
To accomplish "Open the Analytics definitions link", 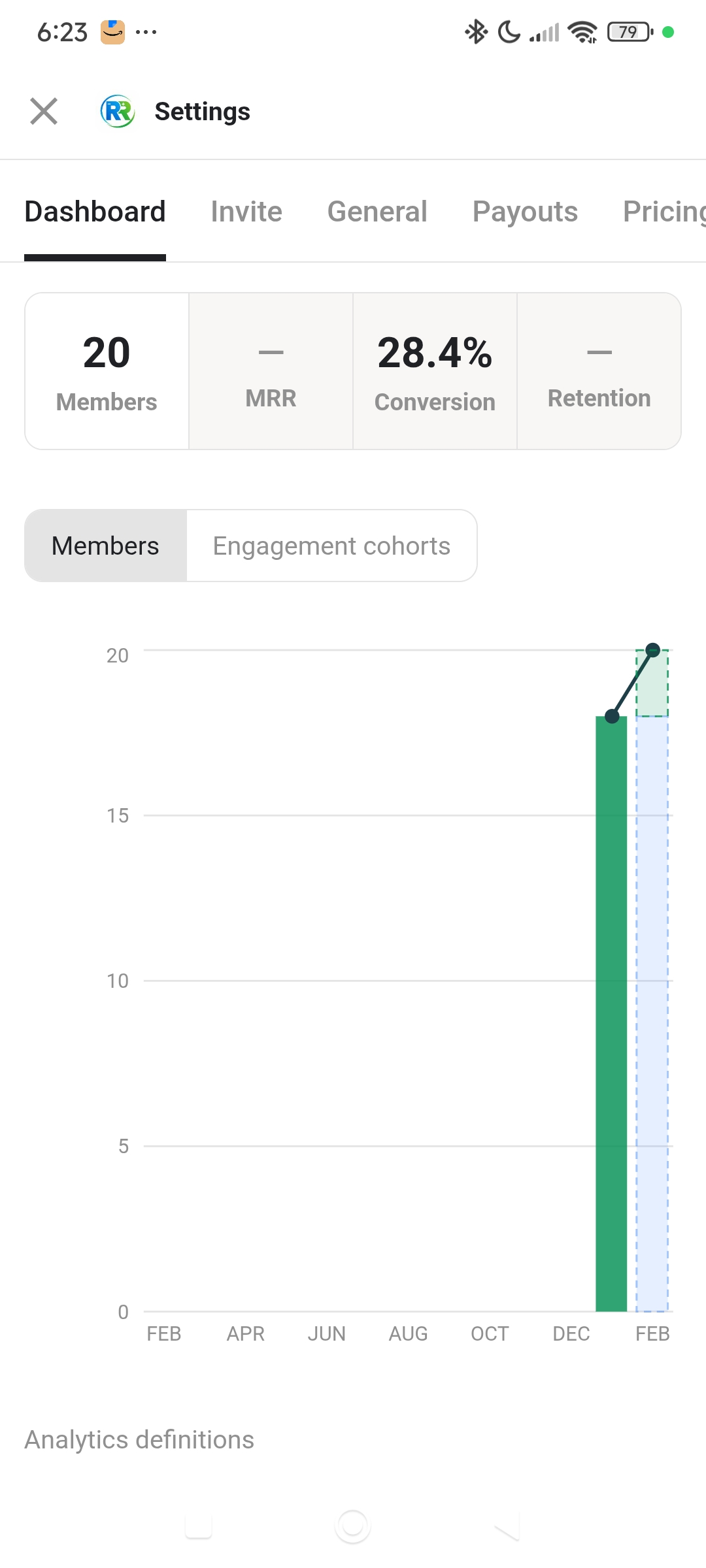I will pyautogui.click(x=139, y=1440).
